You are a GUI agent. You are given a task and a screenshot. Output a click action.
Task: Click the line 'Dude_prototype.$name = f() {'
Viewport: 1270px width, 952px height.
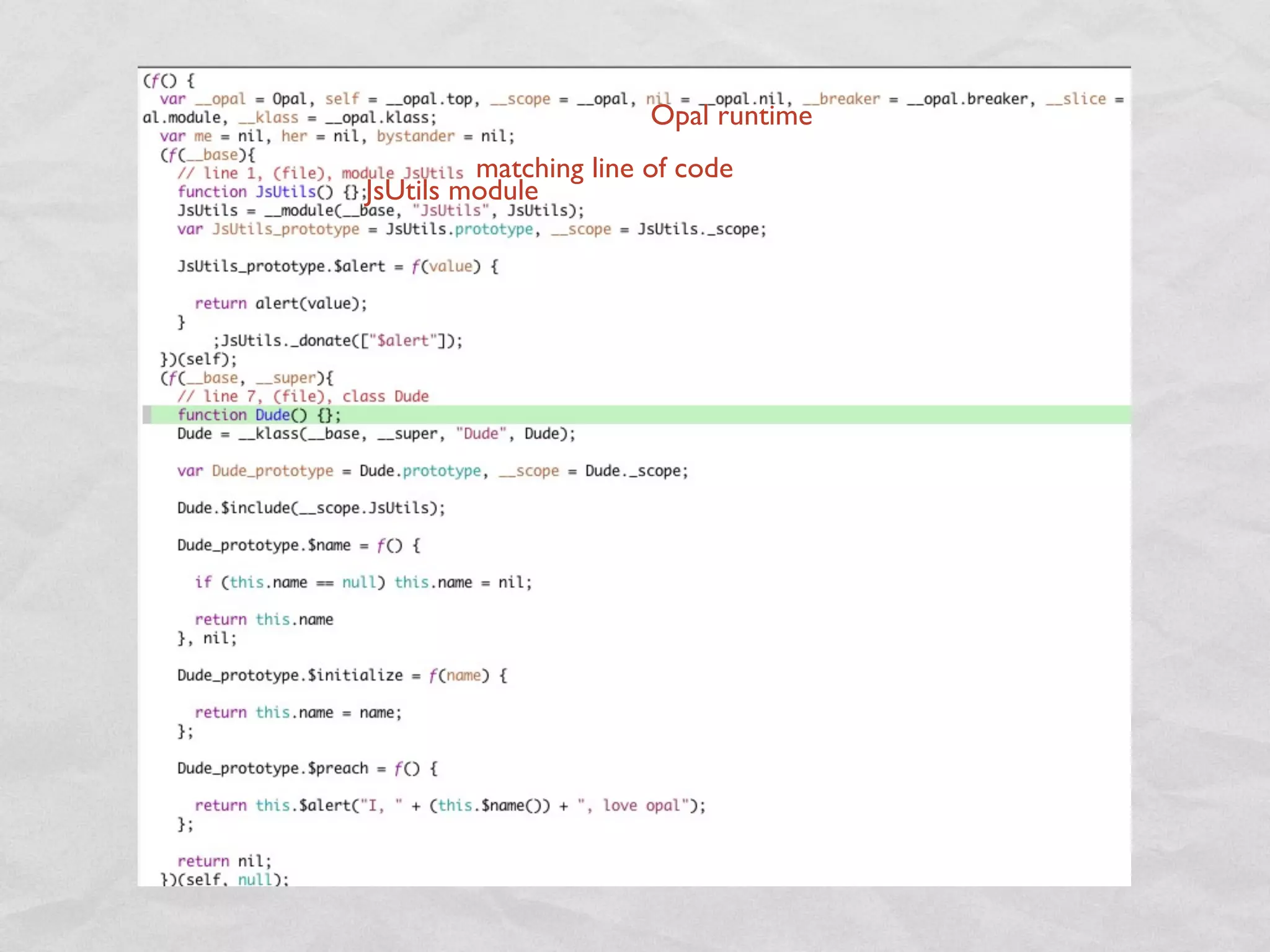299,545
